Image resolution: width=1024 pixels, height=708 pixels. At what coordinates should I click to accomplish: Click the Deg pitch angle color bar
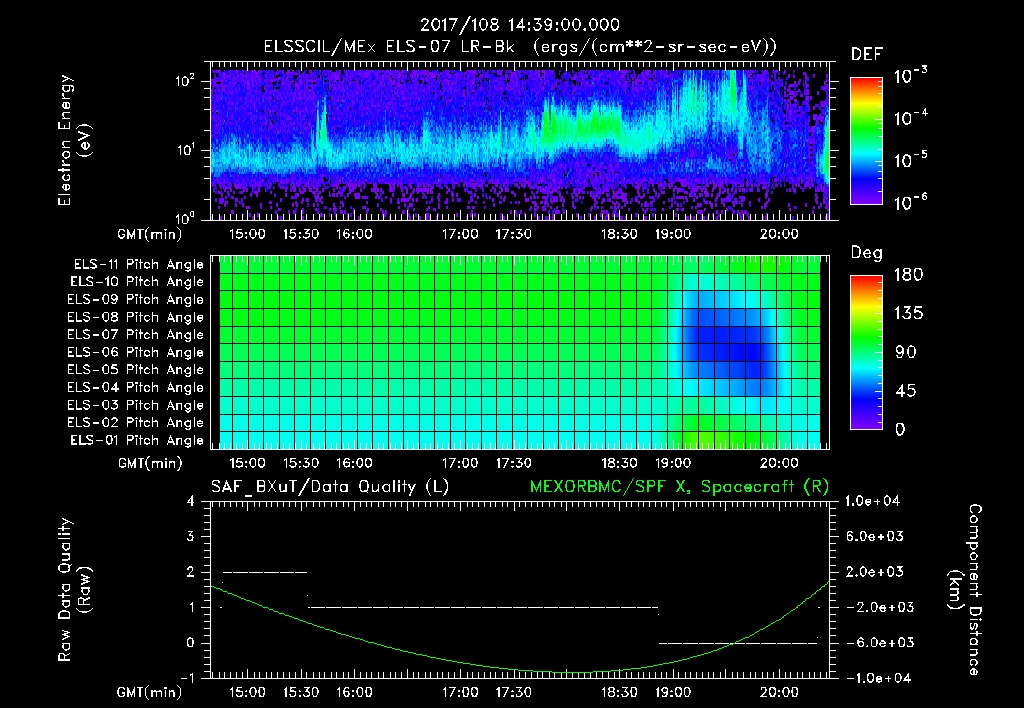pos(866,352)
